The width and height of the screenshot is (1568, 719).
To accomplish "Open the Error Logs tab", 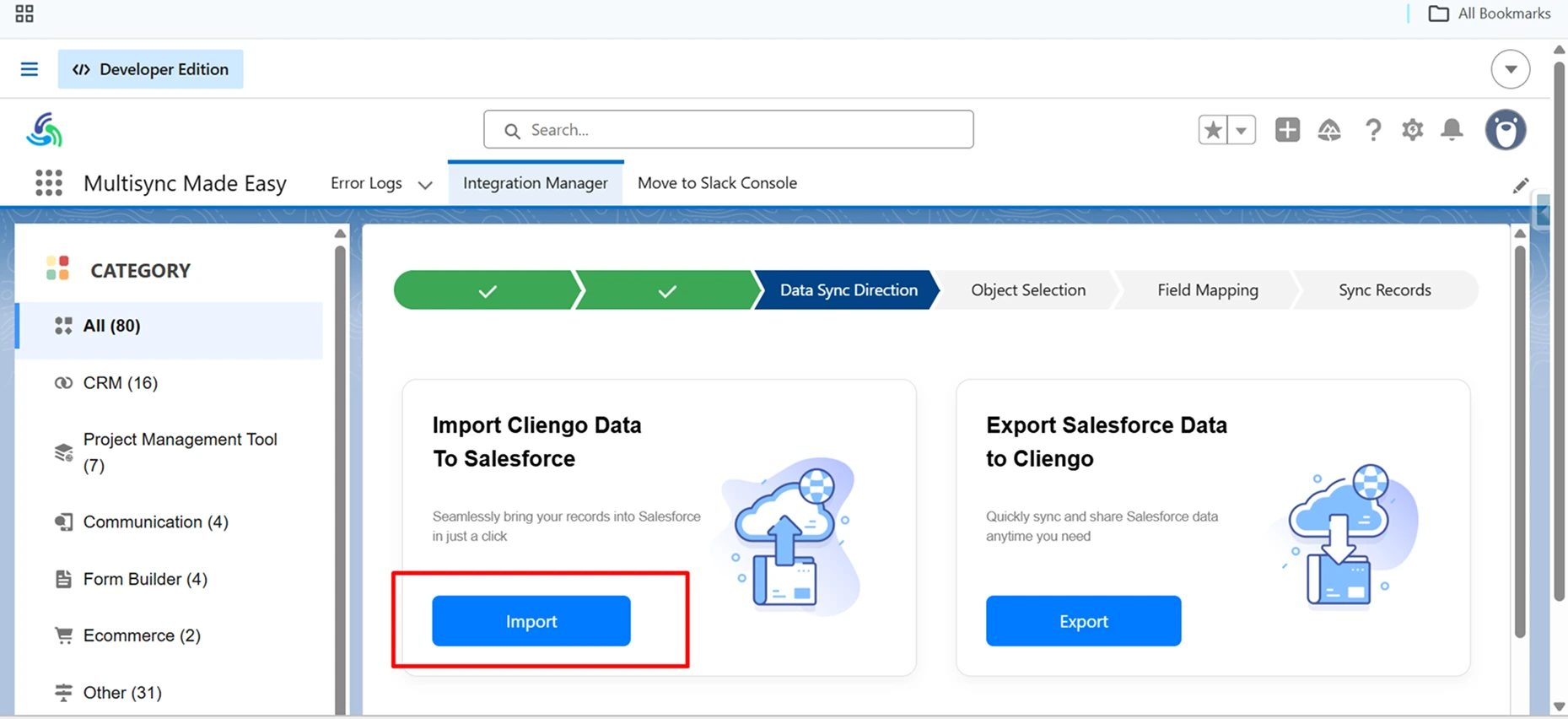I will click(x=366, y=183).
